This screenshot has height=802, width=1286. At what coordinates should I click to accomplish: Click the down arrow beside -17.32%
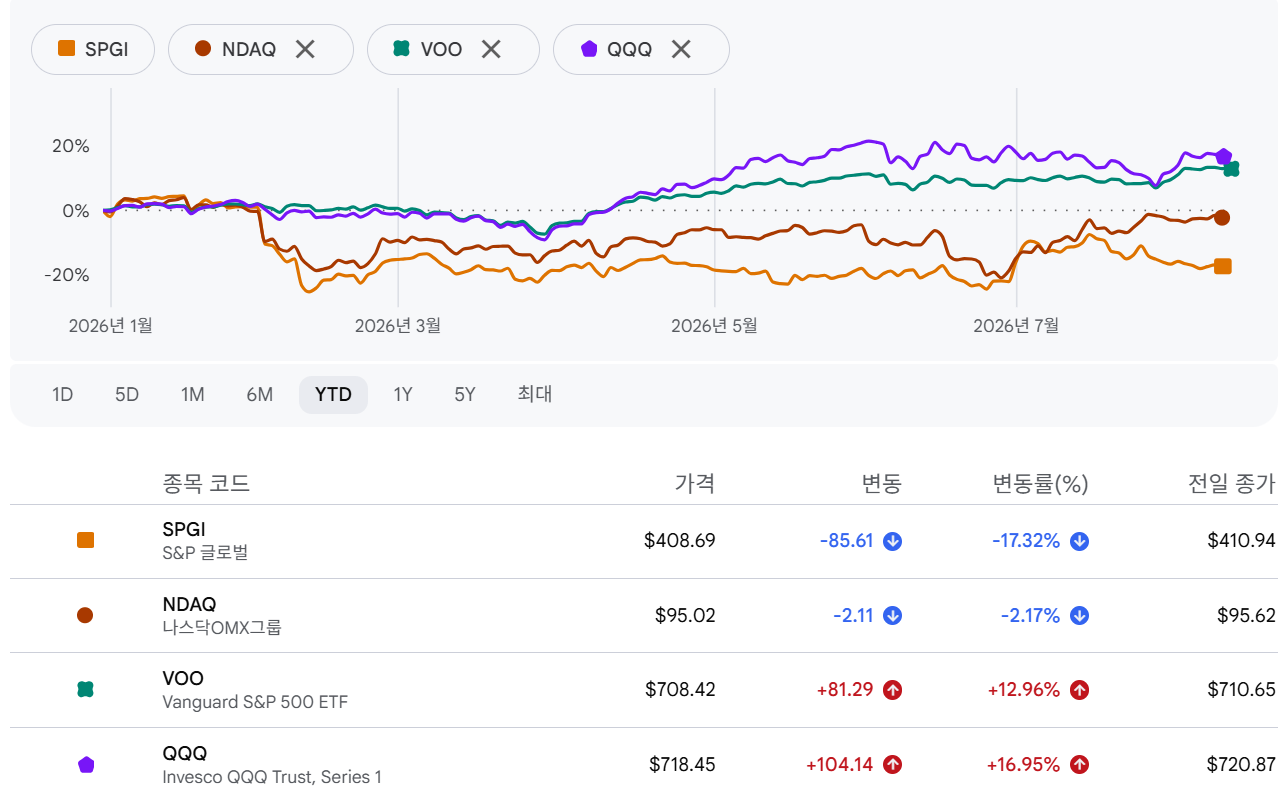1080,541
